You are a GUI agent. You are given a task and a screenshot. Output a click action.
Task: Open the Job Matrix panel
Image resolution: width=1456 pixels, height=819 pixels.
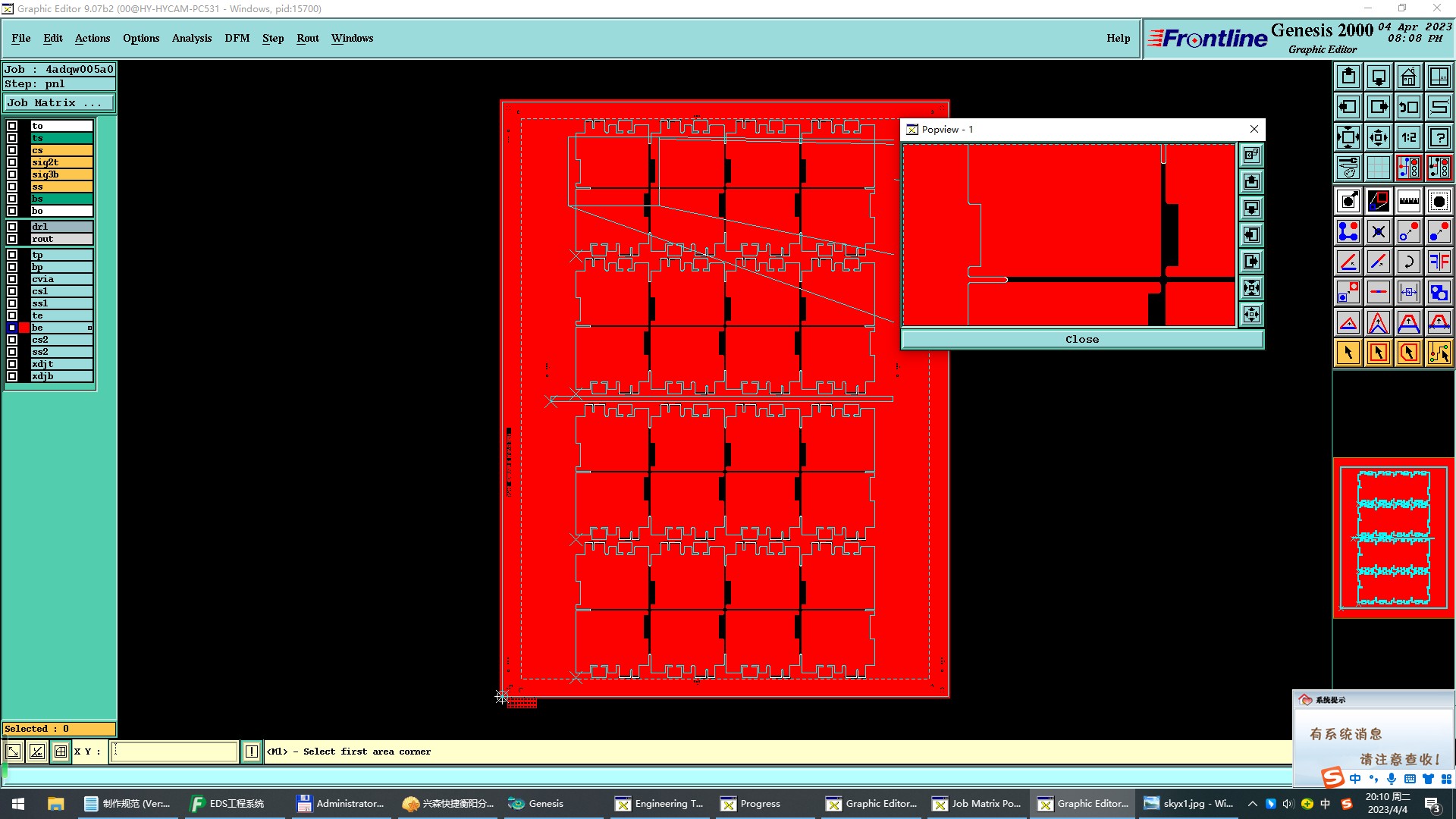[x=58, y=103]
